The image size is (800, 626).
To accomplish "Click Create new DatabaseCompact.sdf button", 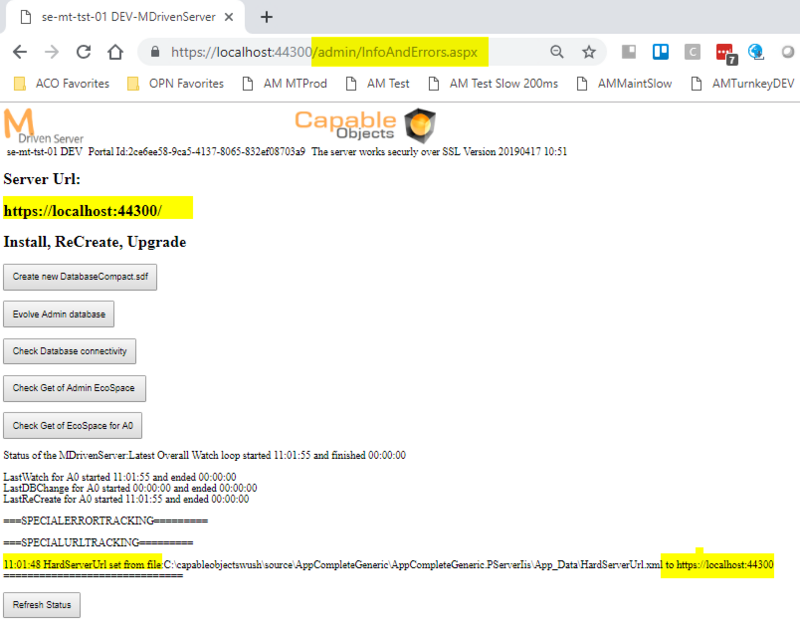I will pyautogui.click(x=80, y=277).
